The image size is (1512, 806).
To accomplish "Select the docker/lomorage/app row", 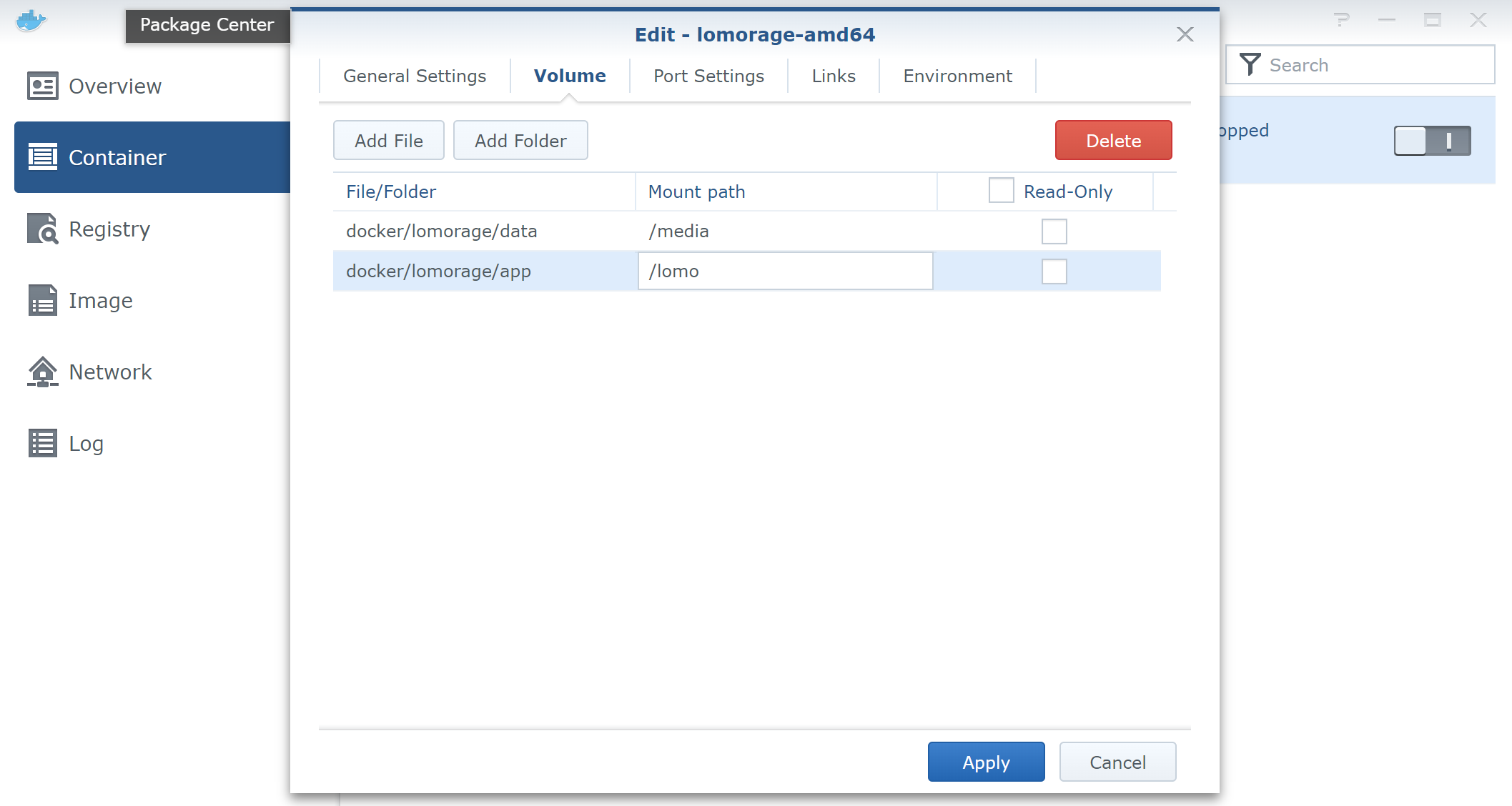I will tap(746, 271).
